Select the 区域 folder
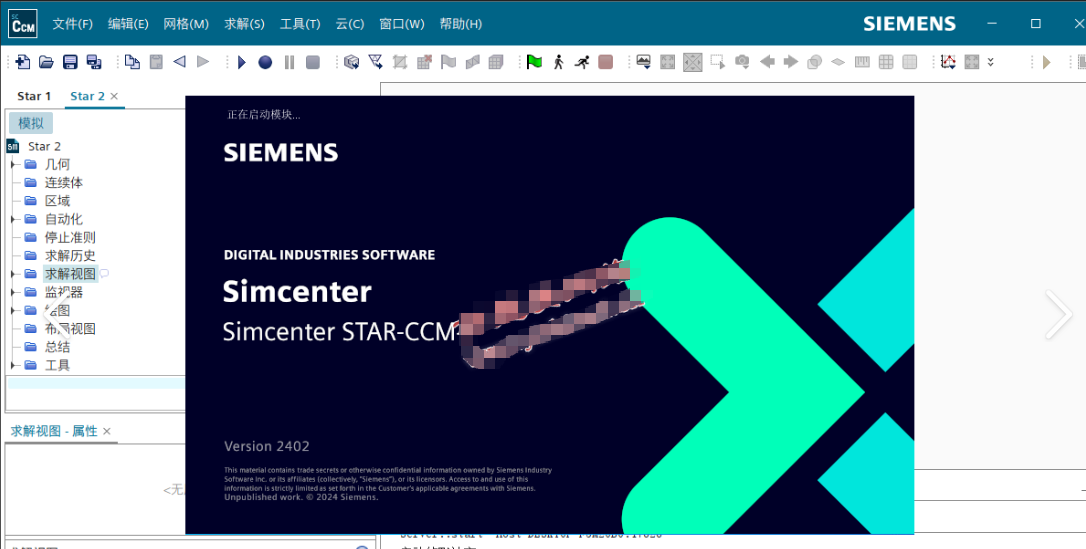The width and height of the screenshot is (1086, 549). 57,201
